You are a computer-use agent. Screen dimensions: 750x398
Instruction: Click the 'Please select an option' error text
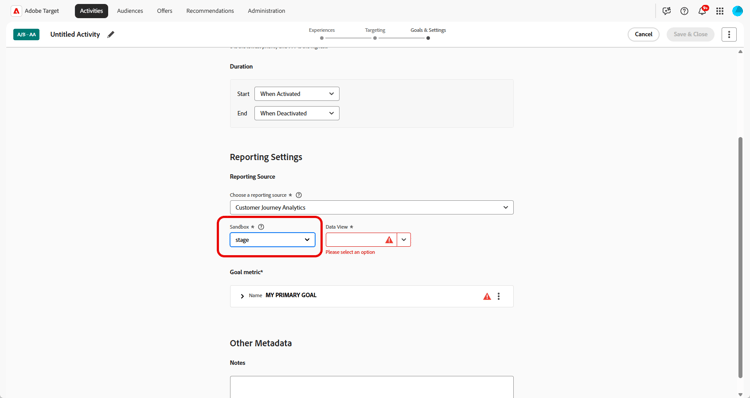350,252
